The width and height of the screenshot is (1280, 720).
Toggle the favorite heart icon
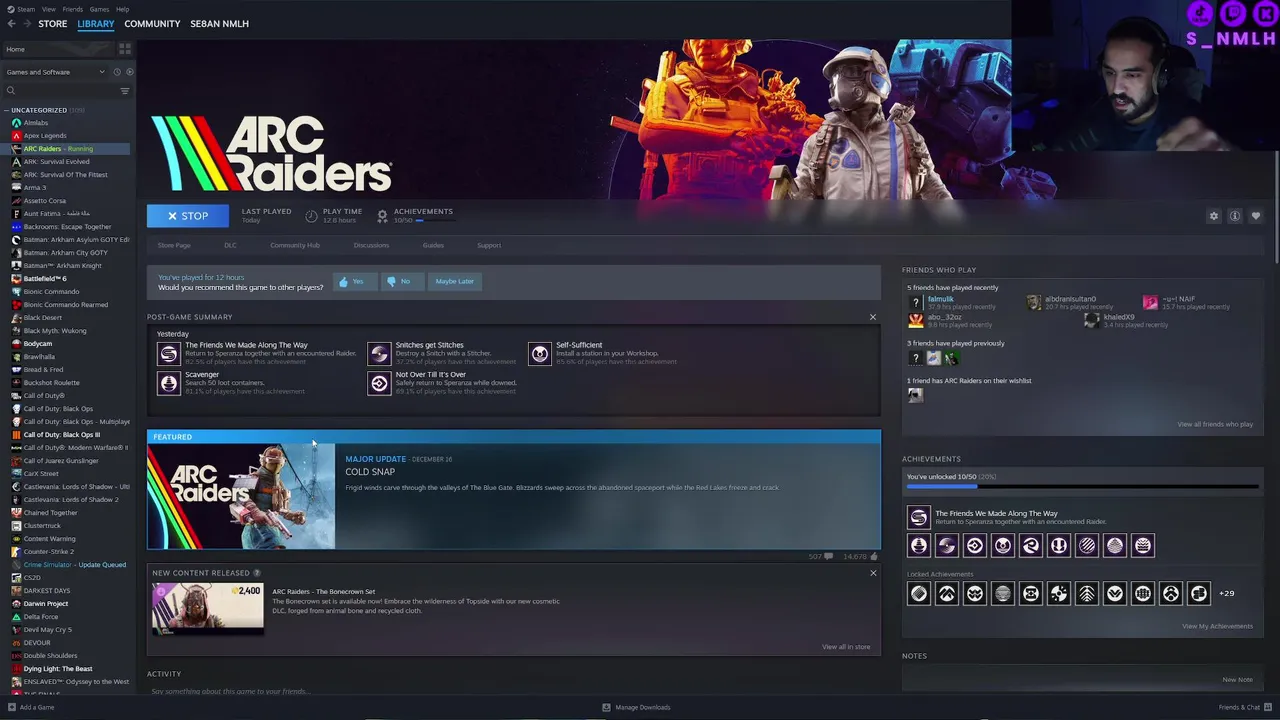[x=1256, y=216]
